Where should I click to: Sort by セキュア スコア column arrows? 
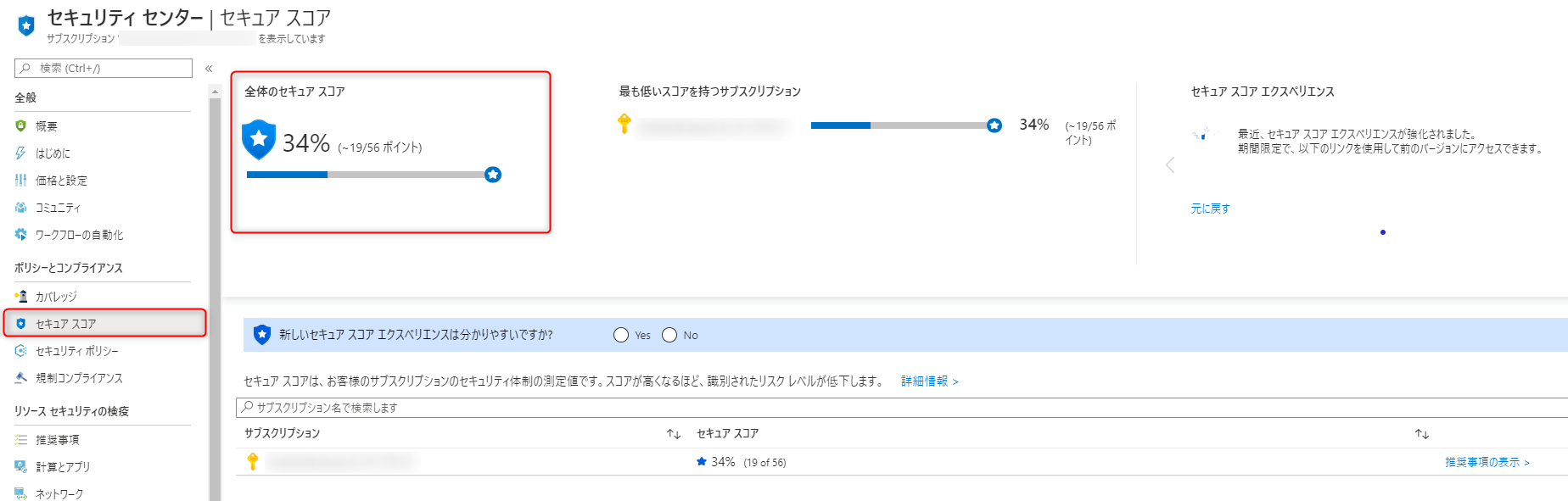1422,433
